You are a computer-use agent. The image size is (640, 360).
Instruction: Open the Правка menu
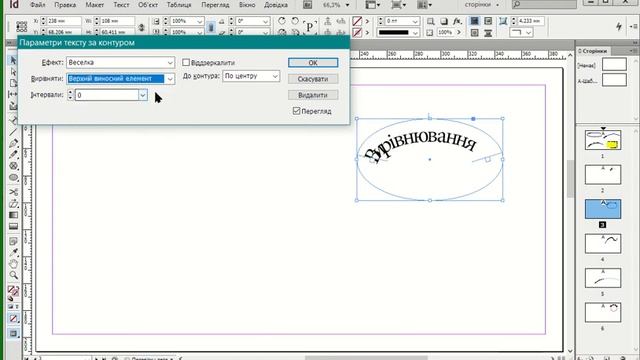(x=65, y=5)
